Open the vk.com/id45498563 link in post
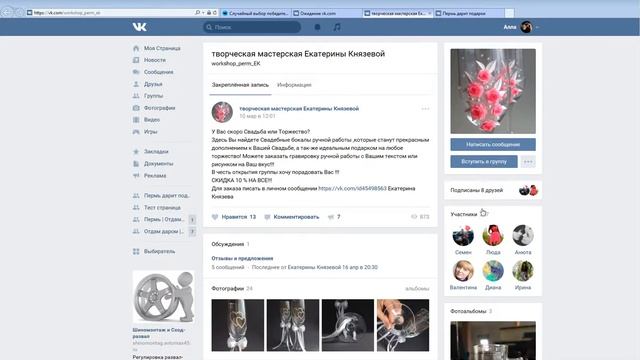 pyautogui.click(x=352, y=188)
